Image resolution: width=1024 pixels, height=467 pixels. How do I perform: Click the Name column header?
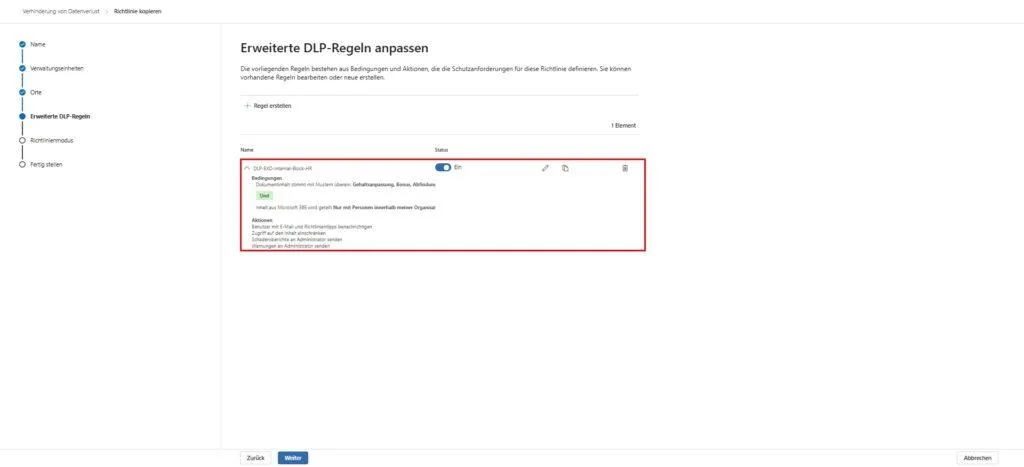click(x=247, y=150)
